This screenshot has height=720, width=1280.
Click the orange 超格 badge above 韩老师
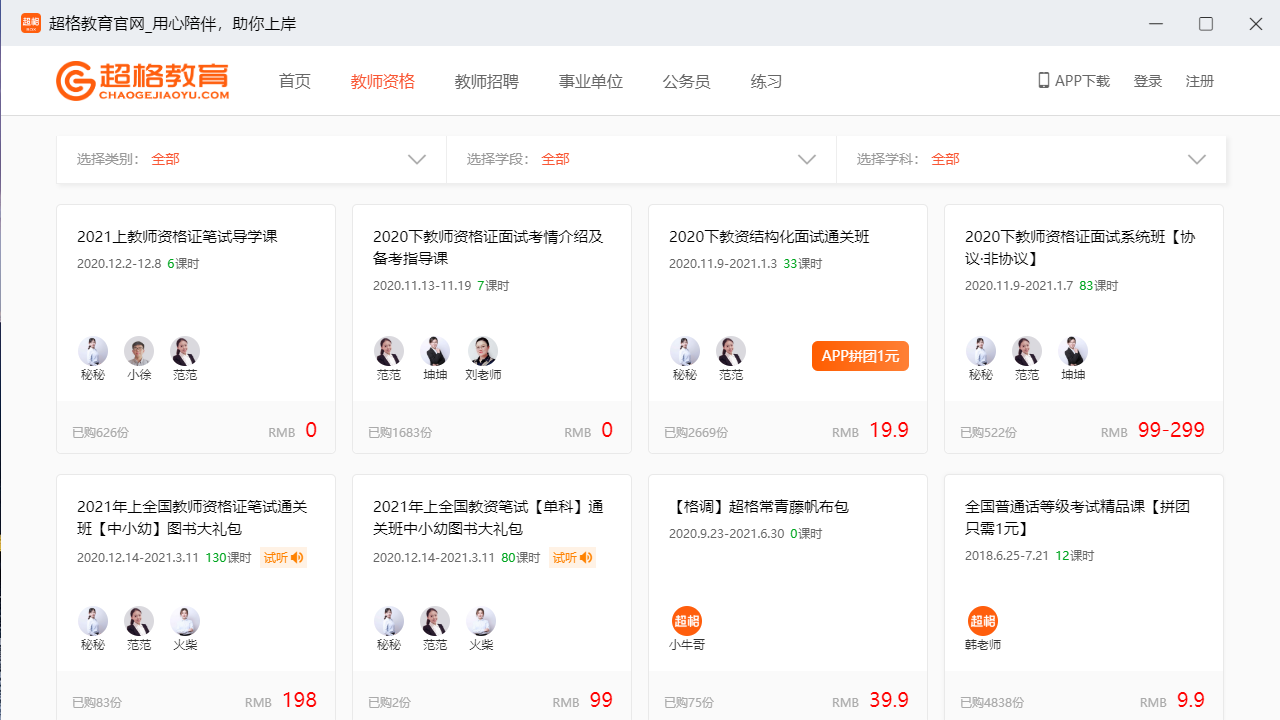[x=983, y=620]
